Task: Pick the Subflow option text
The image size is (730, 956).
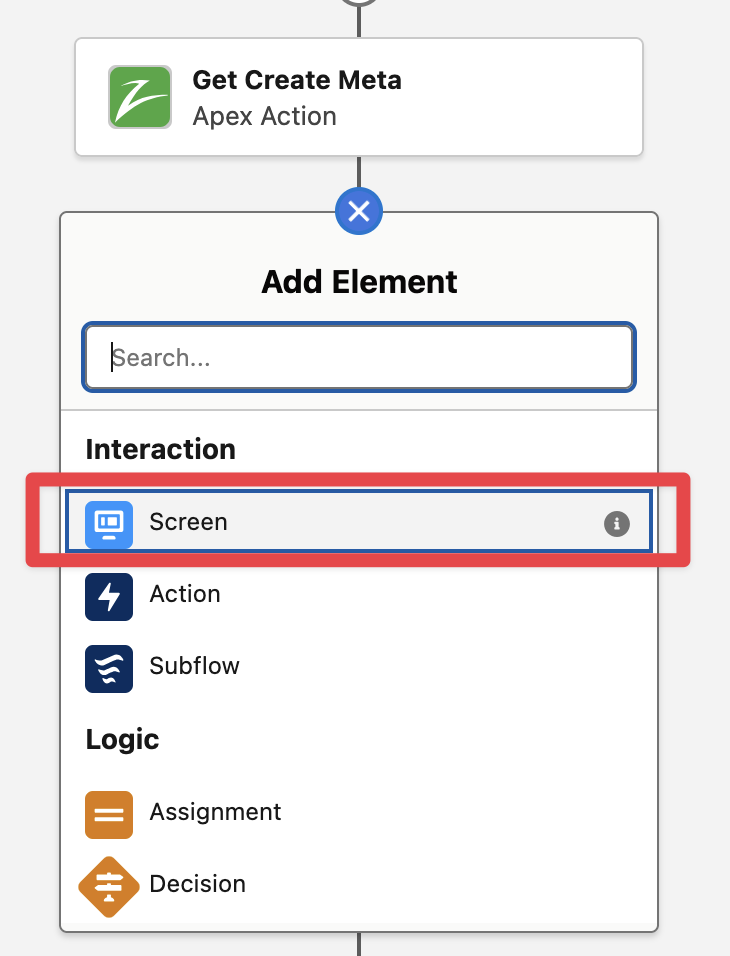Action: (195, 666)
